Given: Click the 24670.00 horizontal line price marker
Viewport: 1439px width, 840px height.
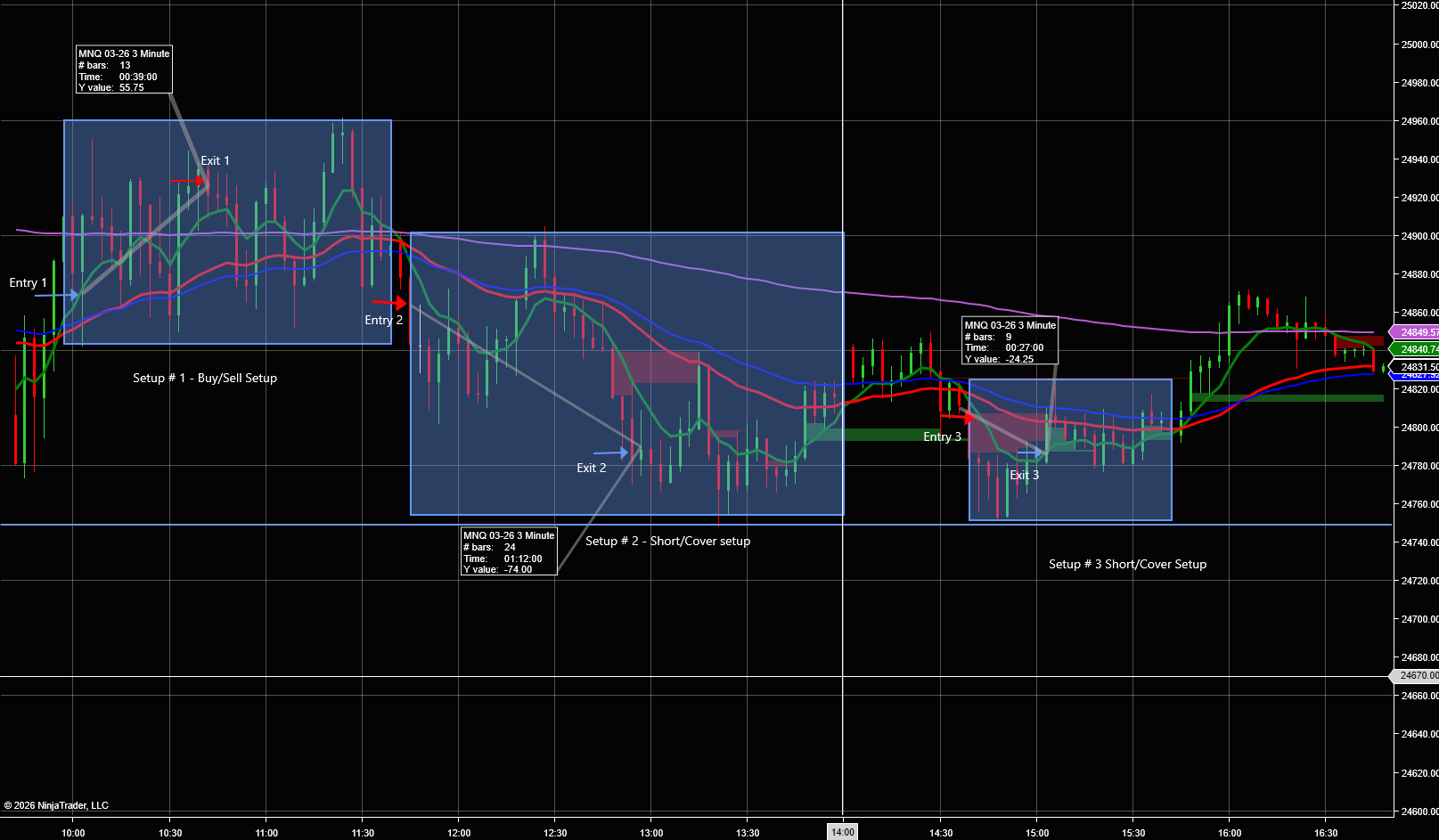Looking at the screenshot, I should [1414, 675].
